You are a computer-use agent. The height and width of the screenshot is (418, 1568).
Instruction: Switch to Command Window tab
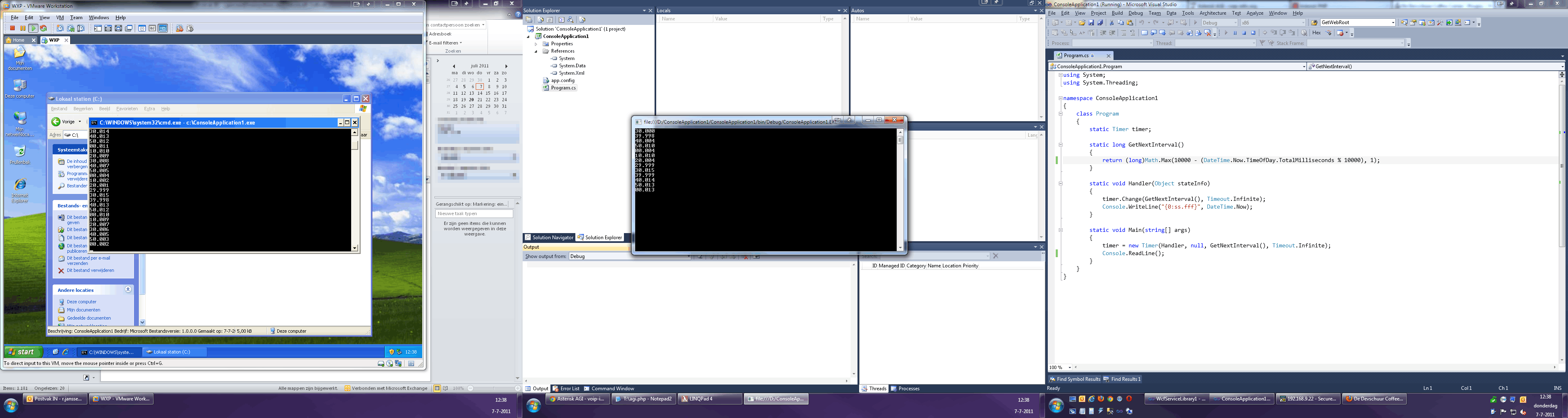click(x=609, y=389)
